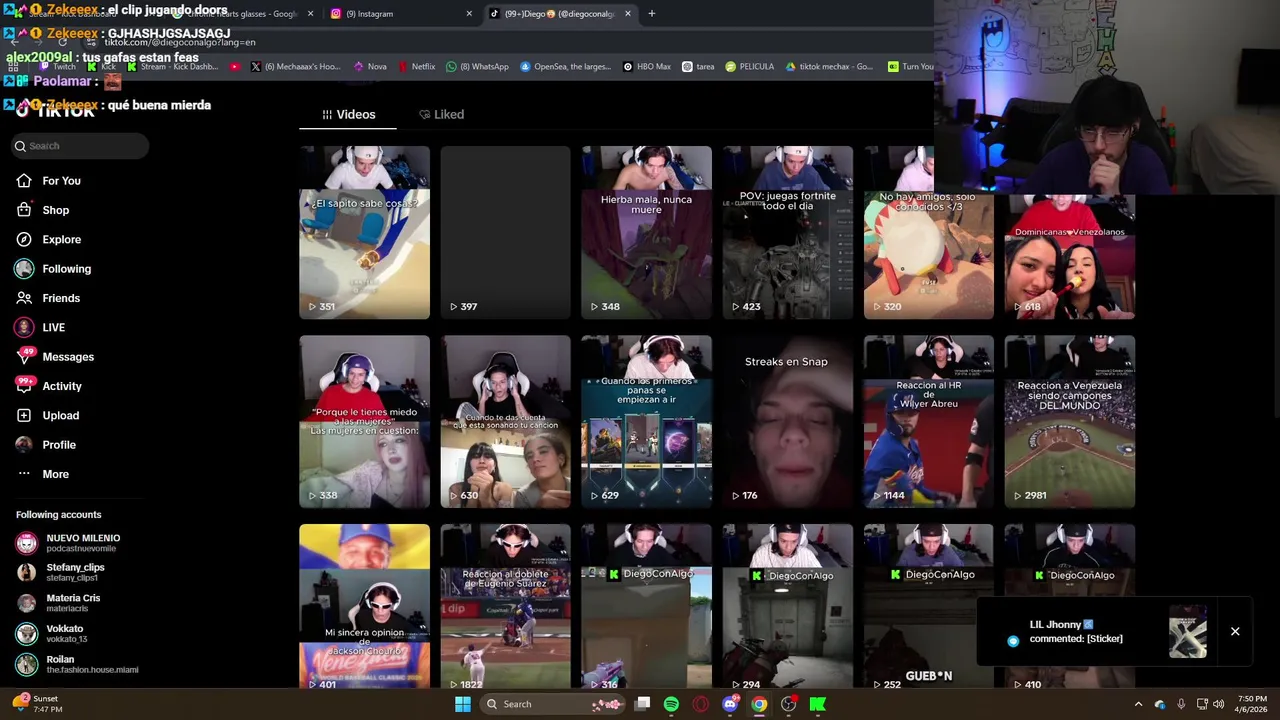Open the OpenSea bookmark
The width and height of the screenshot is (1280, 720).
564,67
